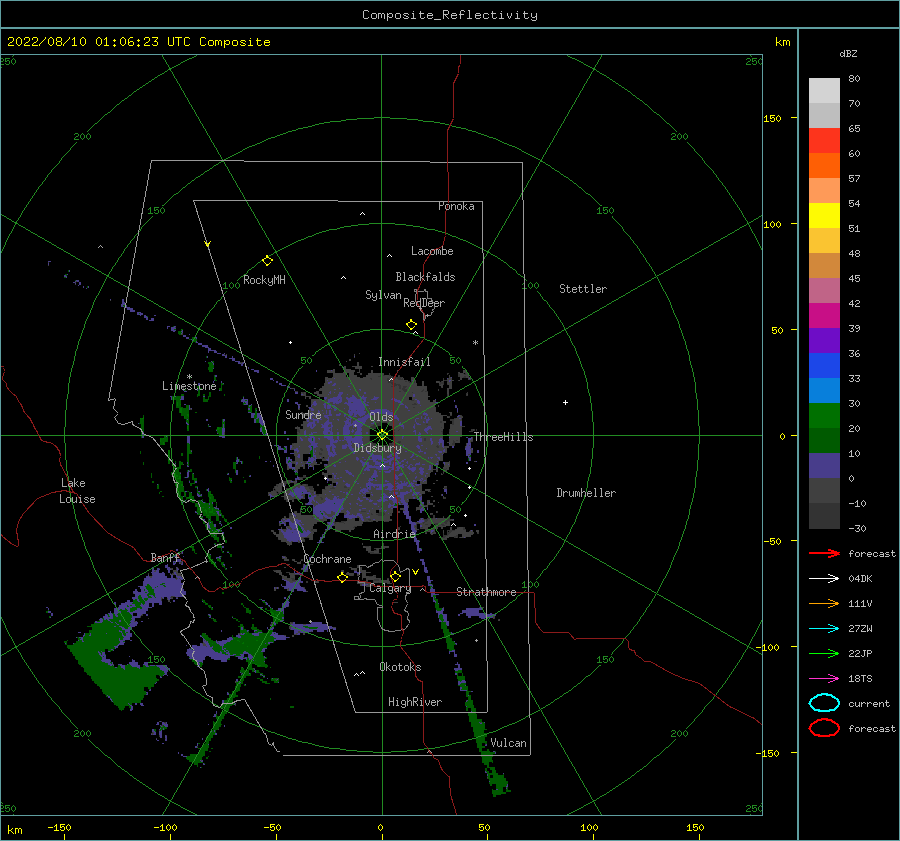Click the magenta 18TS arrow icon
The image size is (900, 841).
(x=824, y=679)
